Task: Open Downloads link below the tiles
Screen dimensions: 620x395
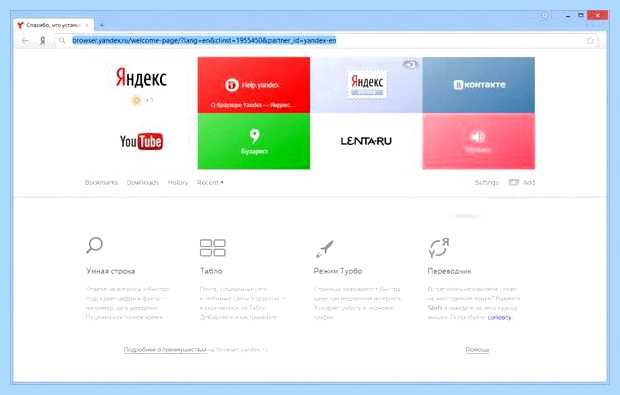Action: point(143,182)
